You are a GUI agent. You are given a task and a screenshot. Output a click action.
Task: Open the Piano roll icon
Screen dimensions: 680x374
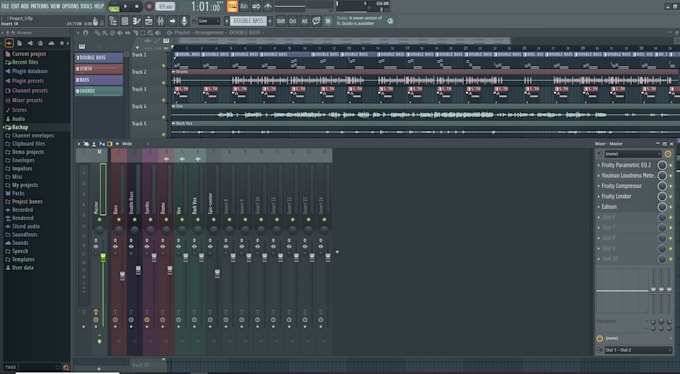click(x=137, y=21)
